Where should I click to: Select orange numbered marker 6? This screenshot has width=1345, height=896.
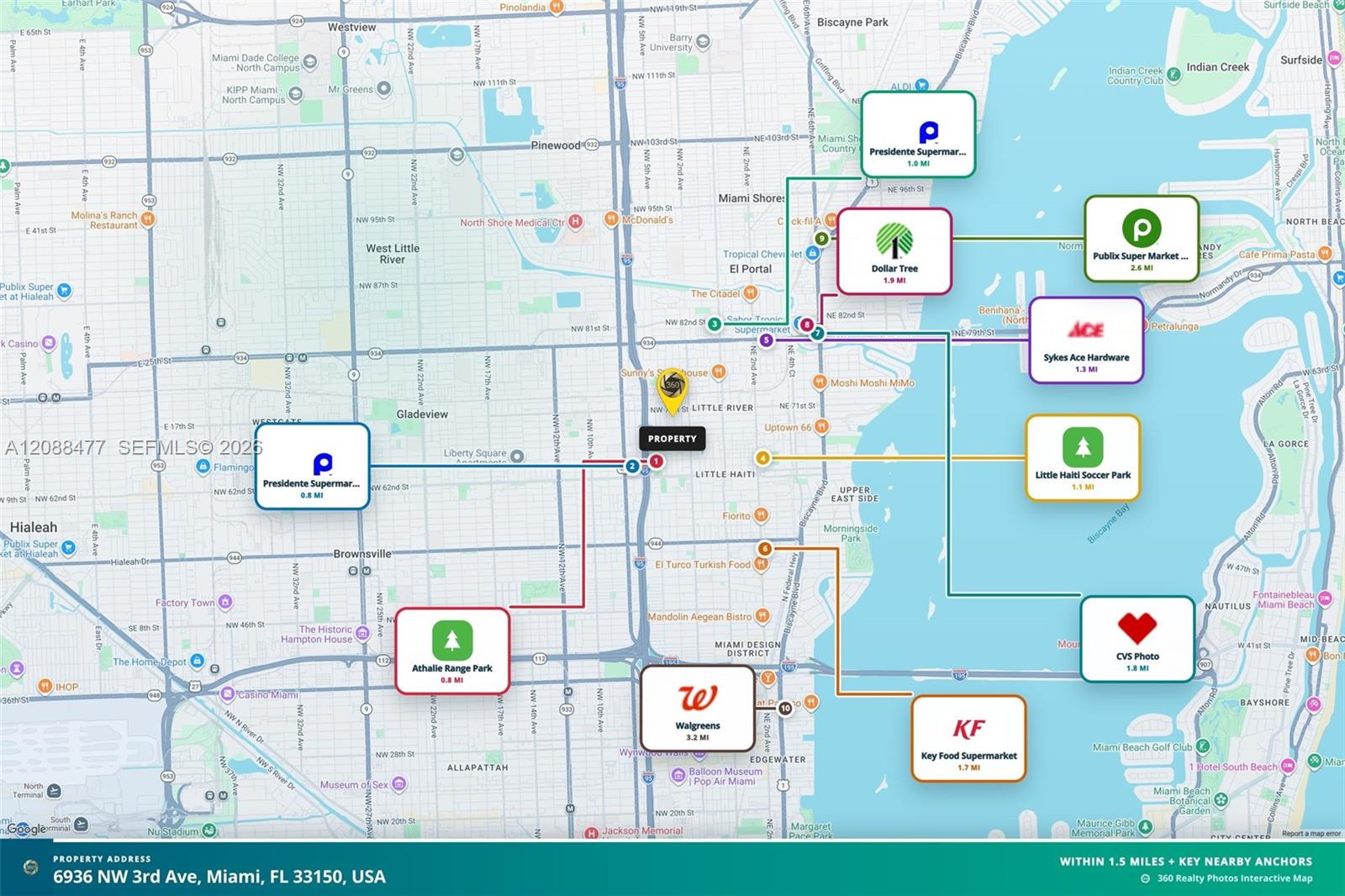[764, 549]
